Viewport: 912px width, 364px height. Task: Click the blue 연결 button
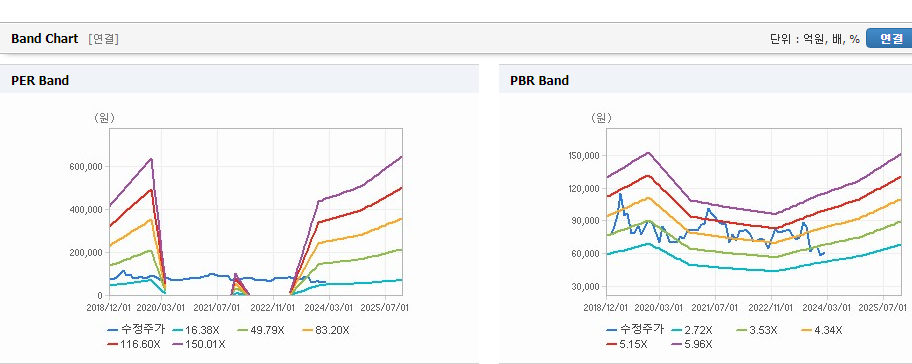(x=890, y=38)
